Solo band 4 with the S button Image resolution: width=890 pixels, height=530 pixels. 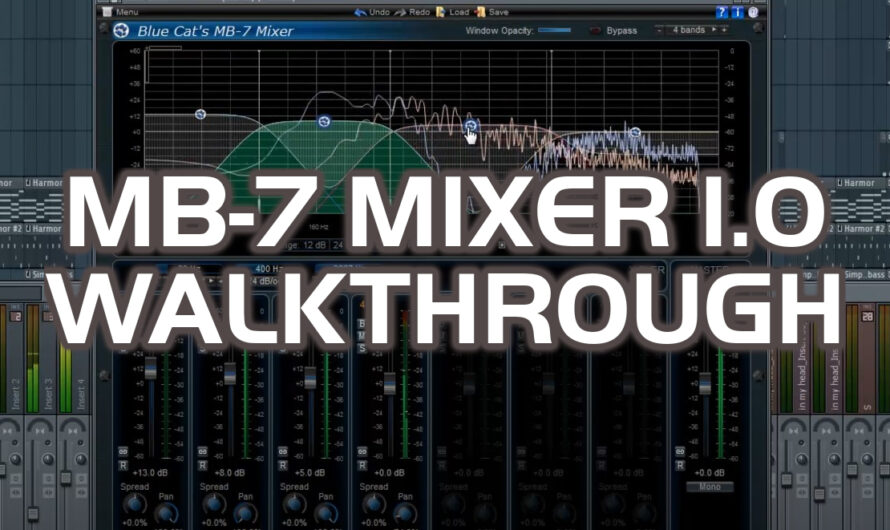click(362, 348)
